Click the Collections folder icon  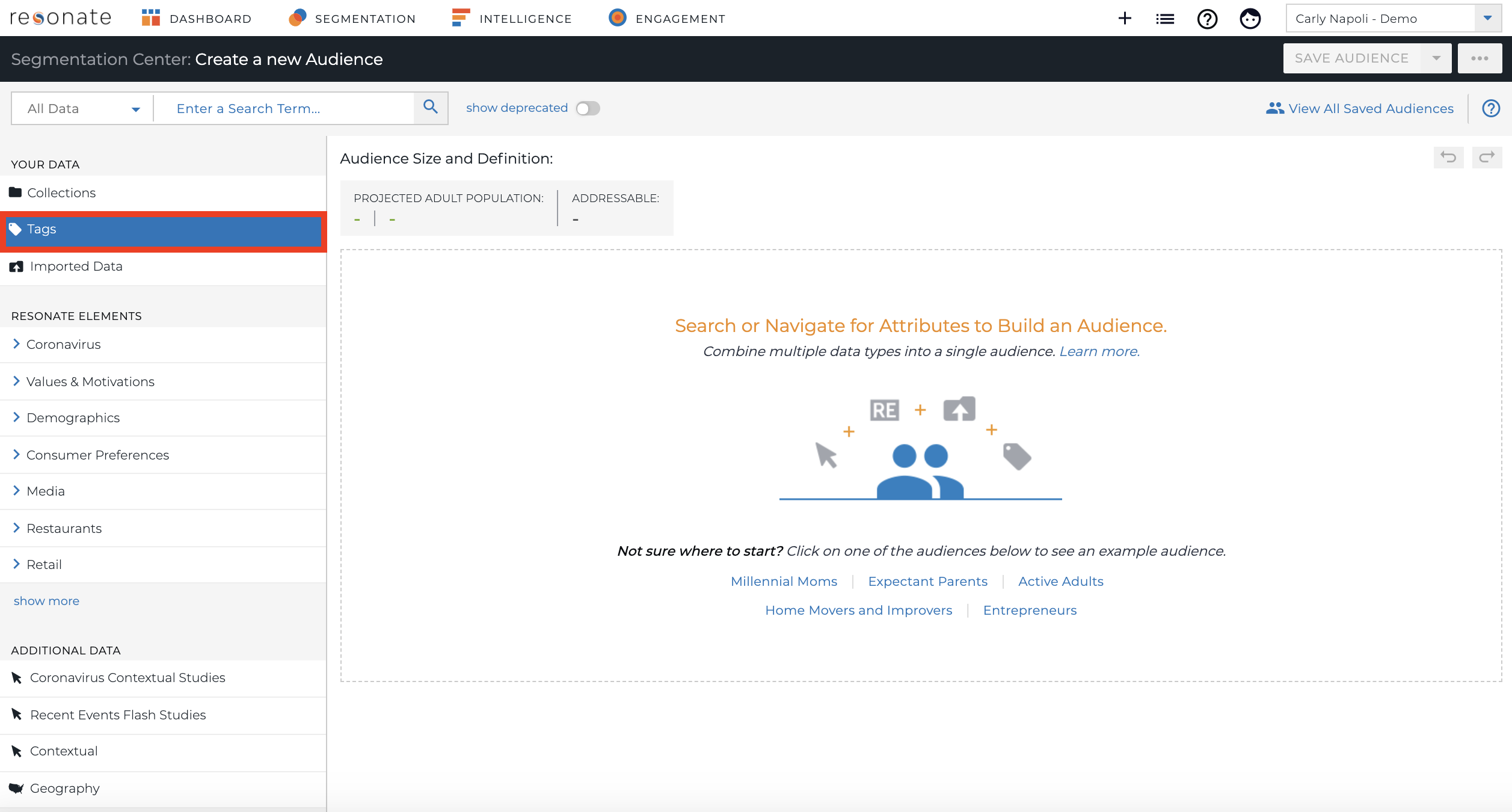[16, 192]
